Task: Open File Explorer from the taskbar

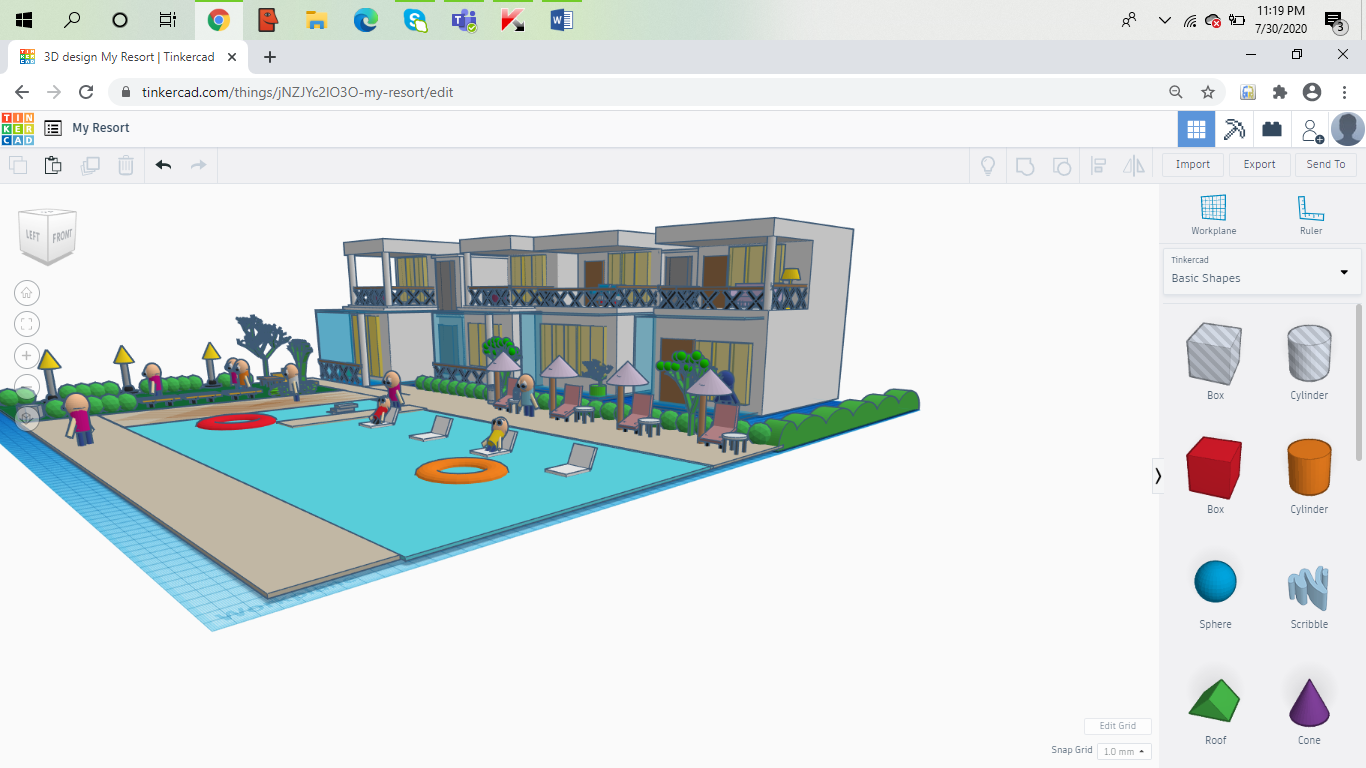Action: point(316,20)
